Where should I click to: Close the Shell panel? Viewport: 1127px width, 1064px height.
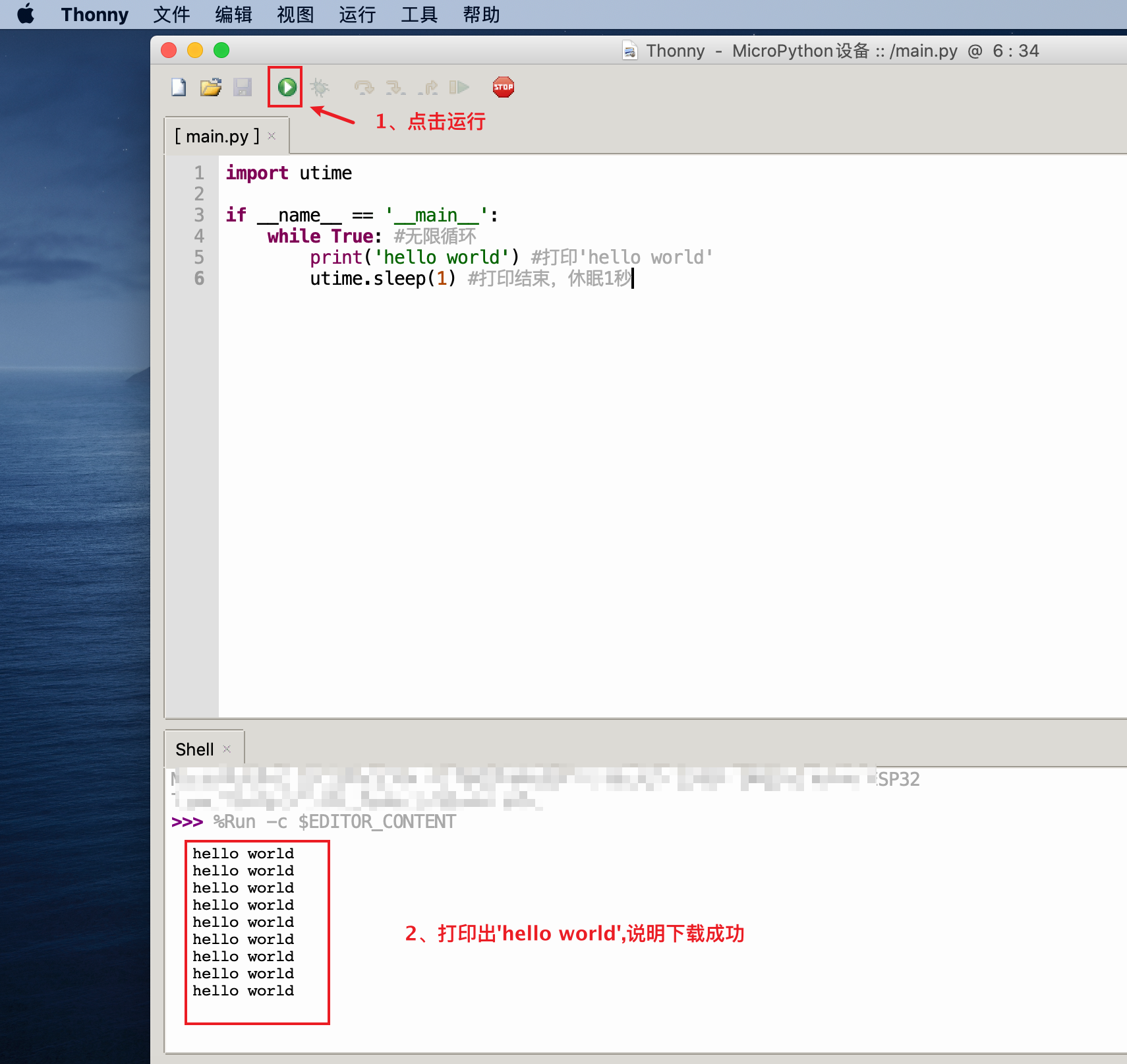tap(227, 749)
